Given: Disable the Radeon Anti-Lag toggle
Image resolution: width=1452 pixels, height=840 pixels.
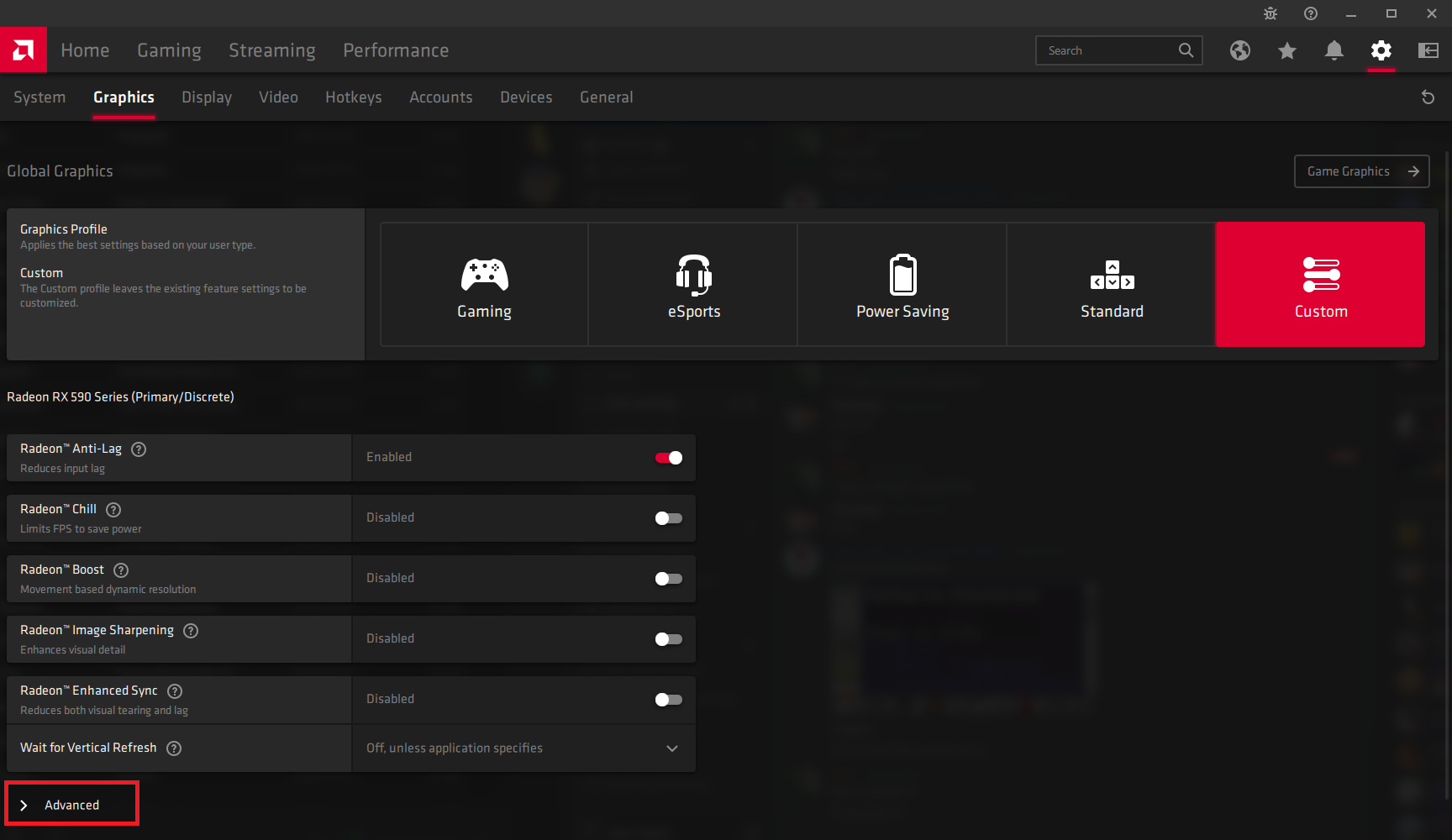Looking at the screenshot, I should tap(669, 458).
